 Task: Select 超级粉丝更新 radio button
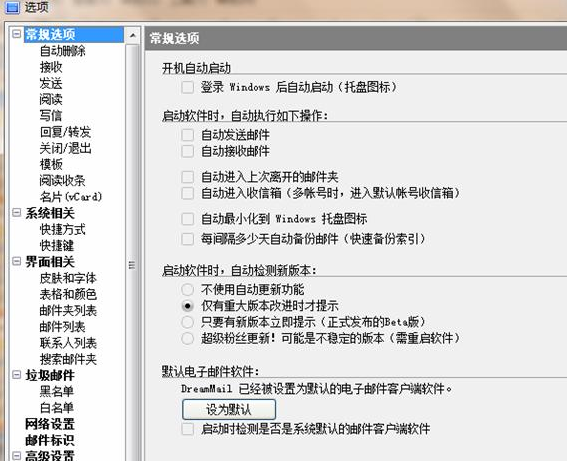tap(187, 338)
